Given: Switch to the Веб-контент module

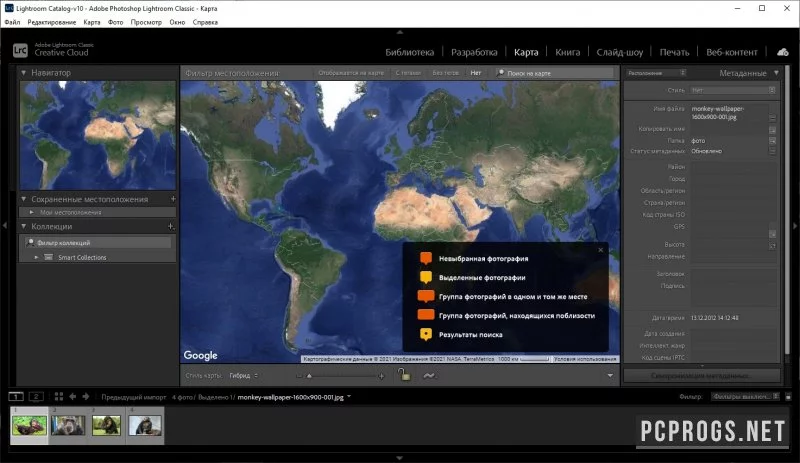Looking at the screenshot, I should (732, 52).
